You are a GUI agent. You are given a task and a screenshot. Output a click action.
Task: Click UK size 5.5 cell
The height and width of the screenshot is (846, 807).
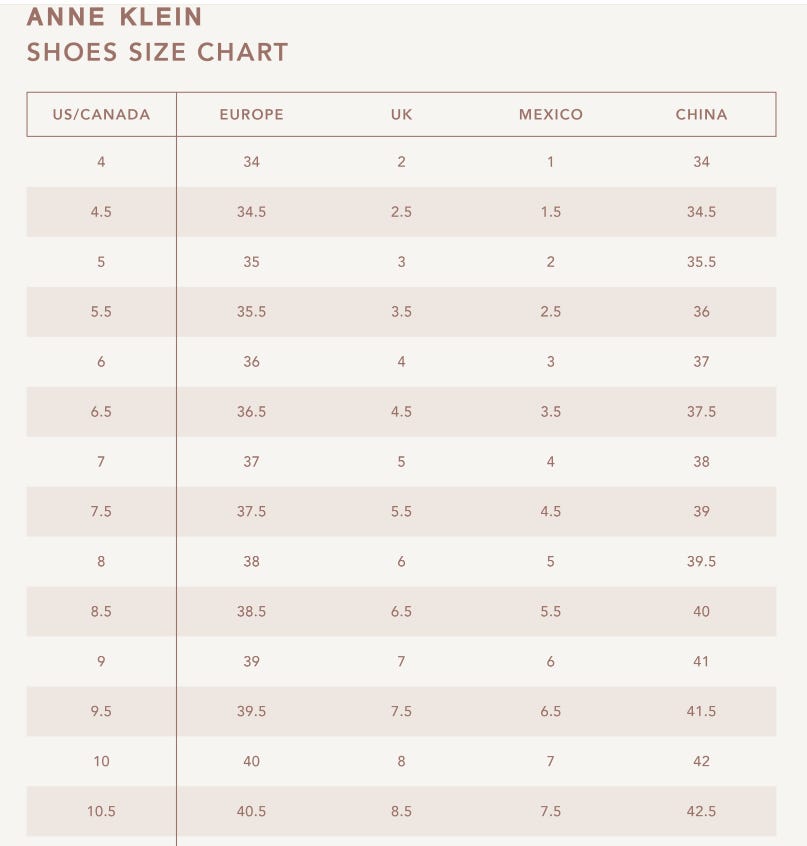[401, 511]
